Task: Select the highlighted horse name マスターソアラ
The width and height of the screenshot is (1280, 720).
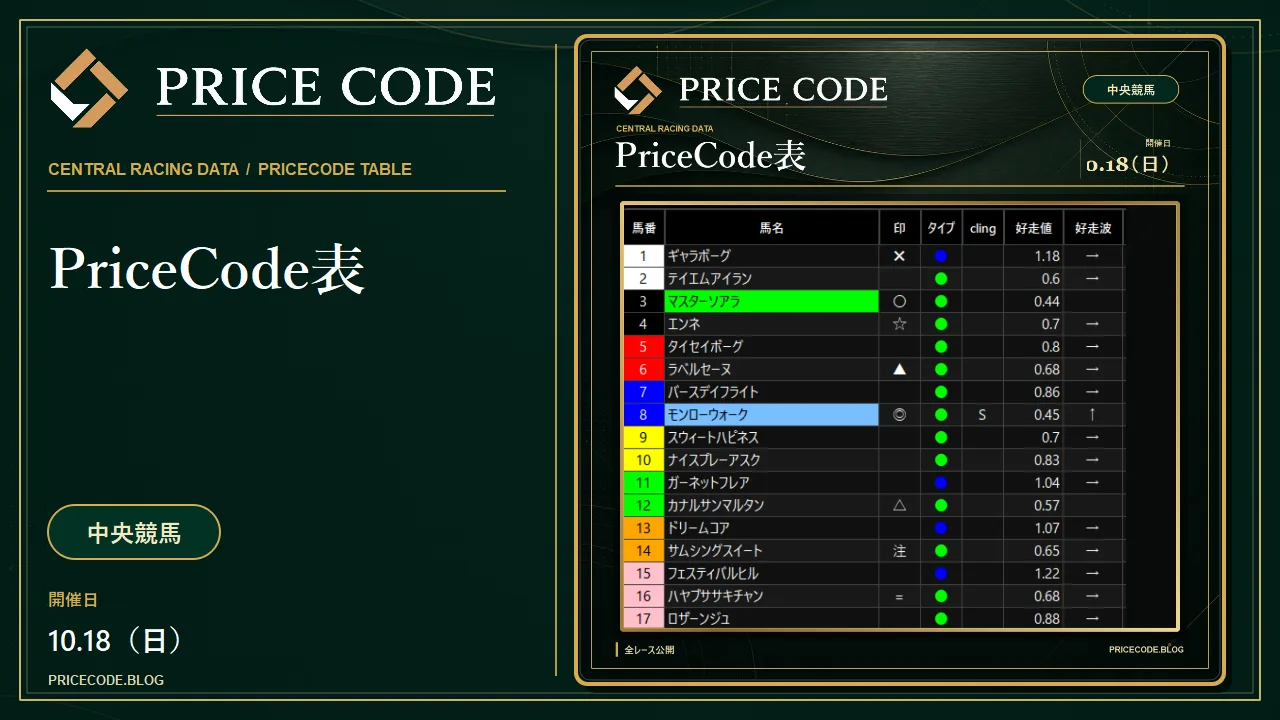Action: (772, 301)
